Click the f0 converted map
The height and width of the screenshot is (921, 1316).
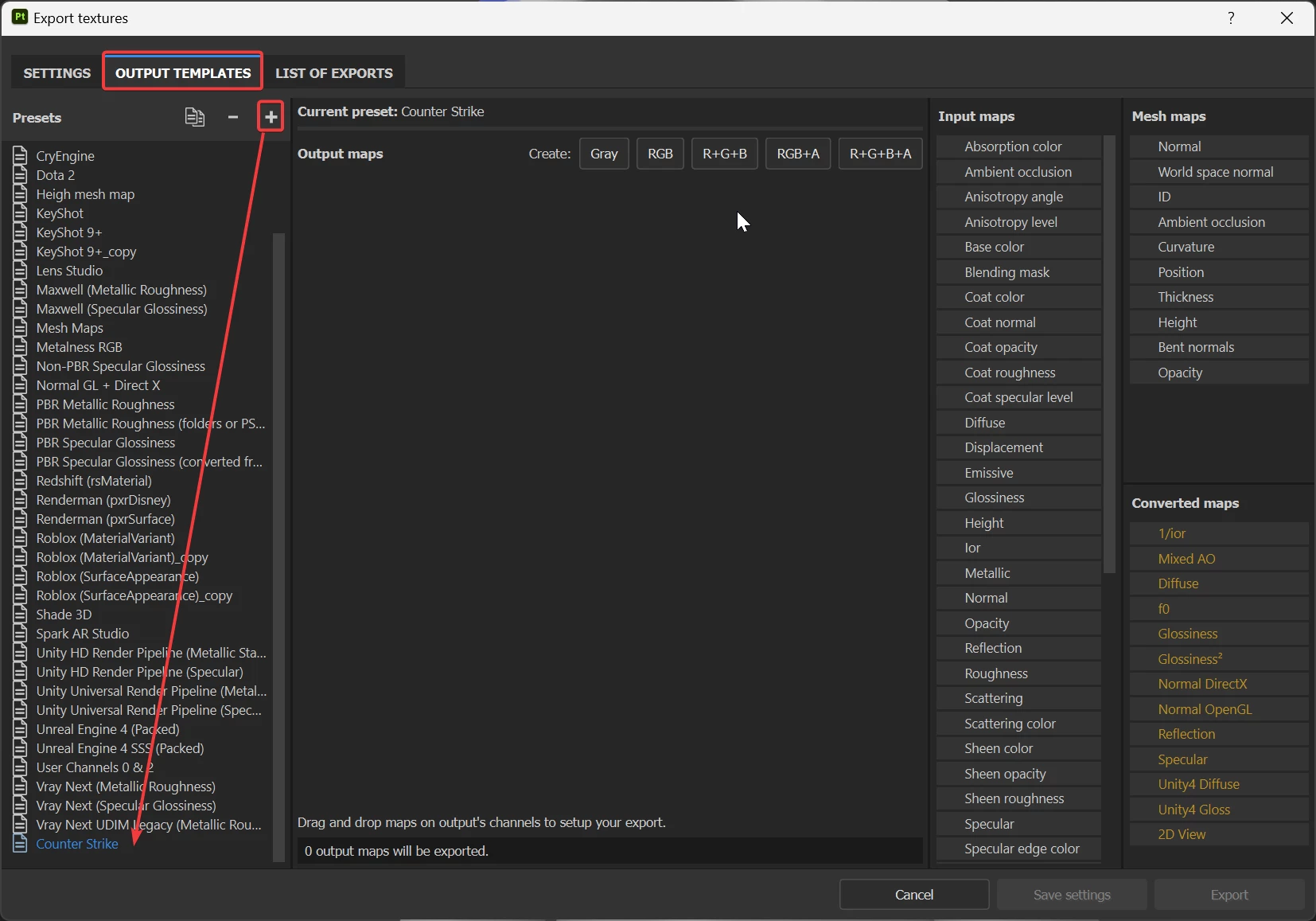click(1219, 609)
